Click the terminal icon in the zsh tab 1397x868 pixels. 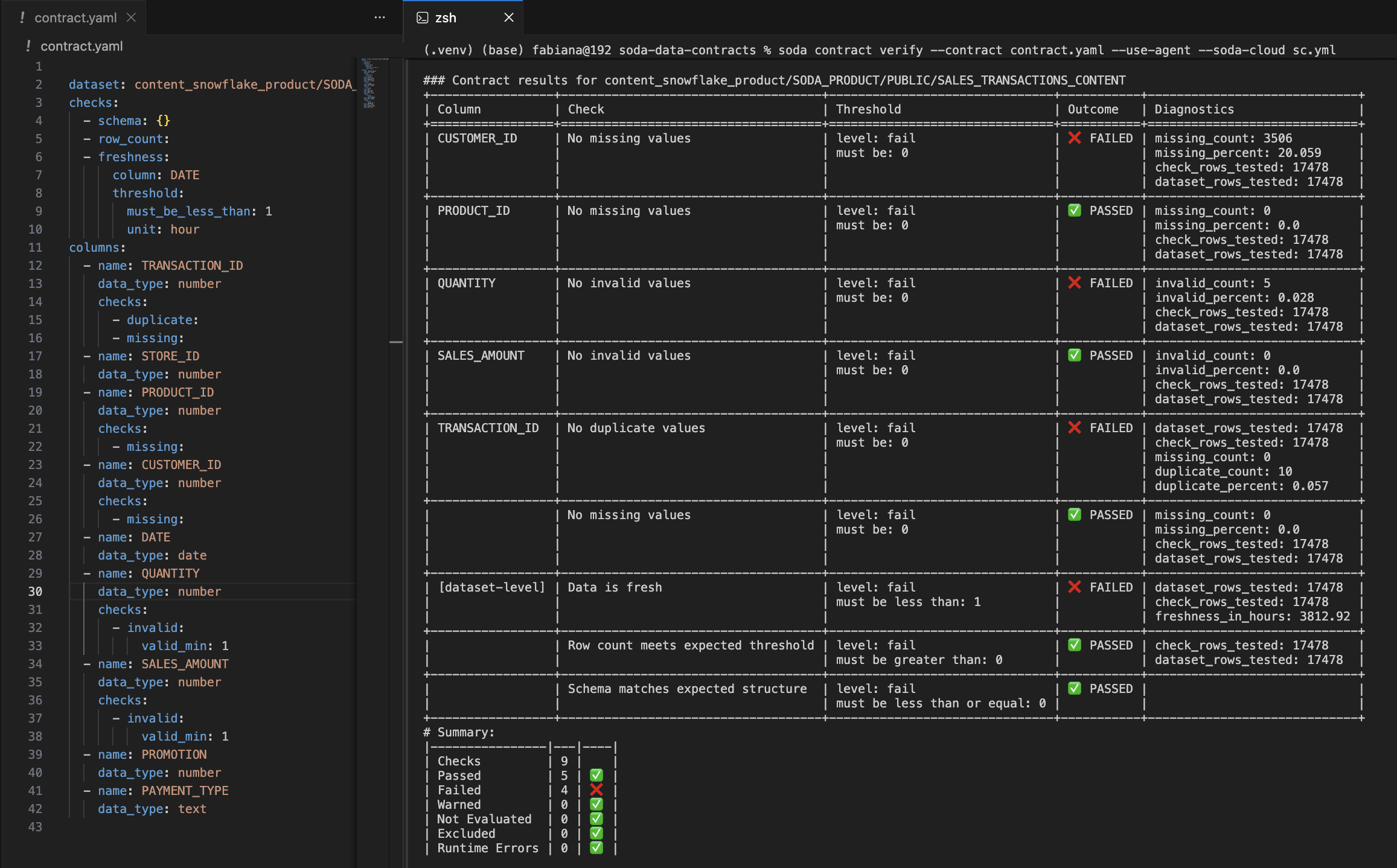tap(423, 18)
